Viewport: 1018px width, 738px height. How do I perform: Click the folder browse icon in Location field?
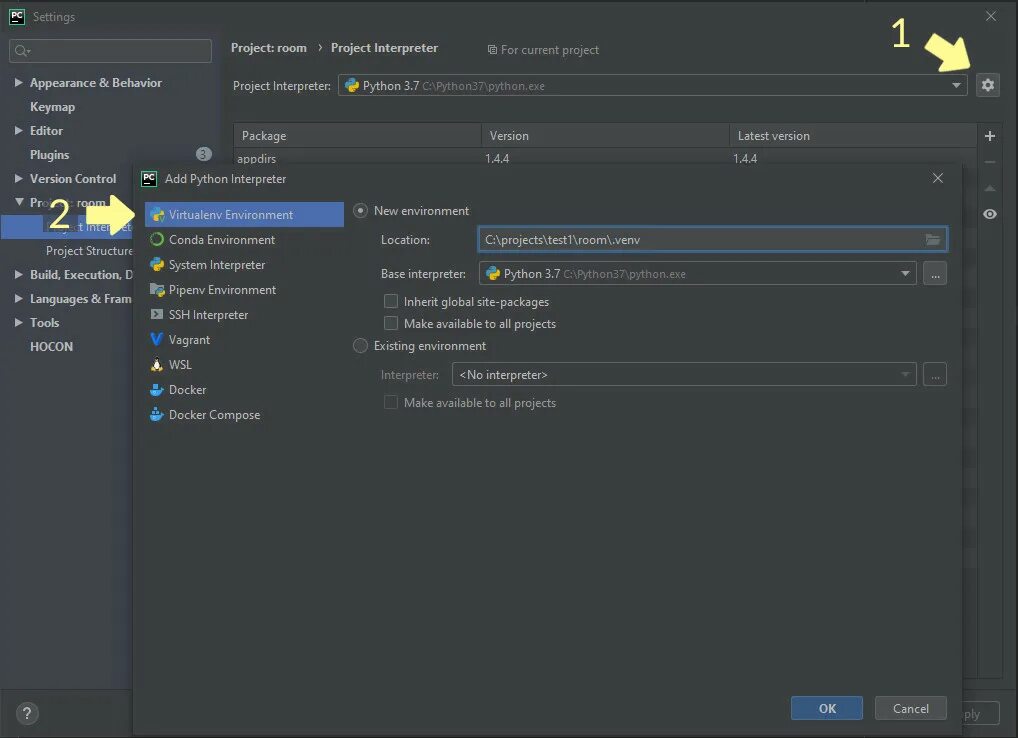(933, 240)
